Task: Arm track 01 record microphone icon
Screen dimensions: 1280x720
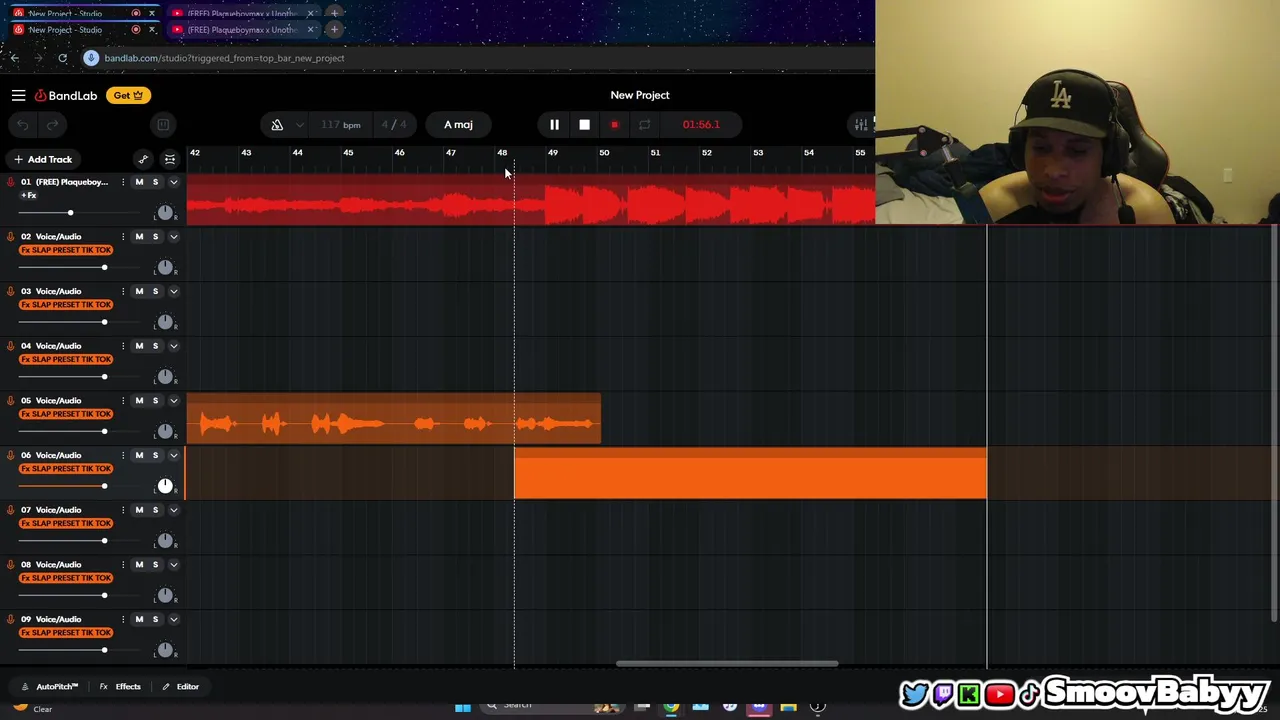Action: tap(11, 182)
